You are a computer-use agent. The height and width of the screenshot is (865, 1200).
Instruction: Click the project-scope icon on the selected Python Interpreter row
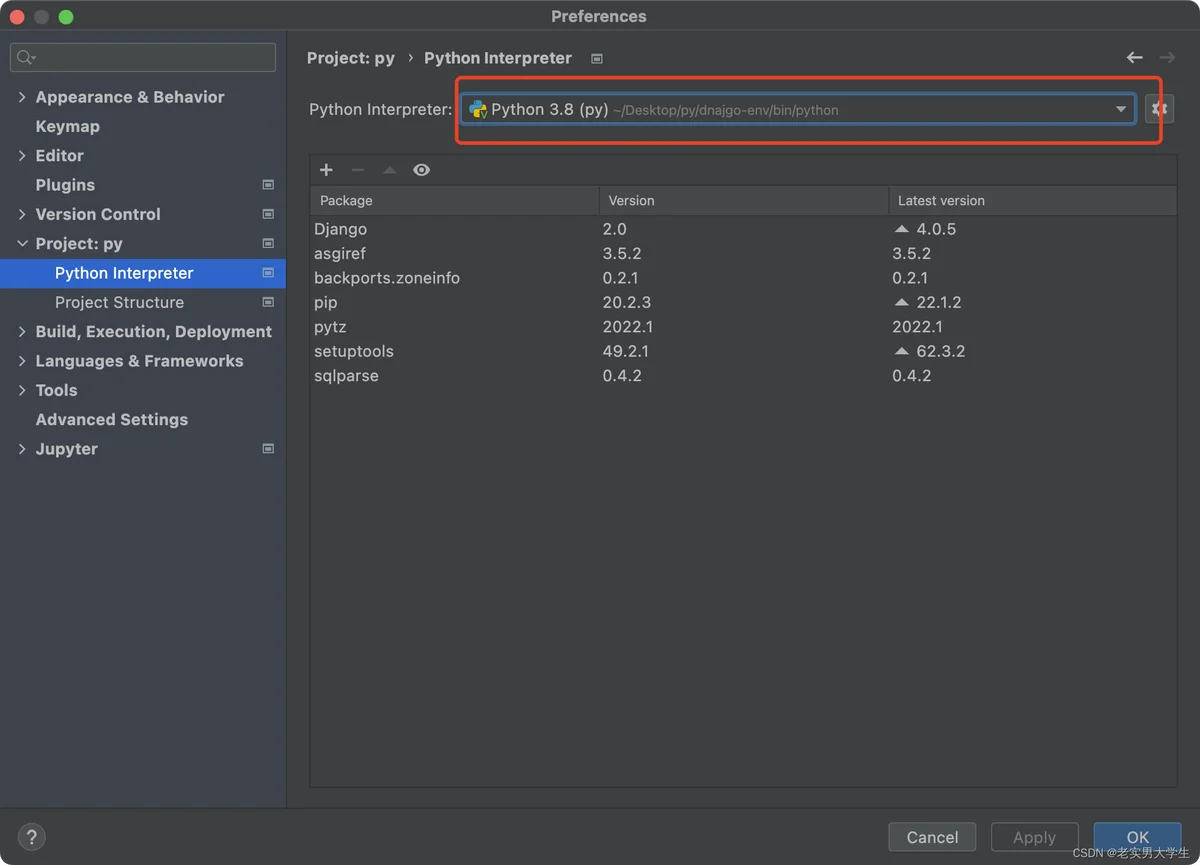click(x=268, y=273)
